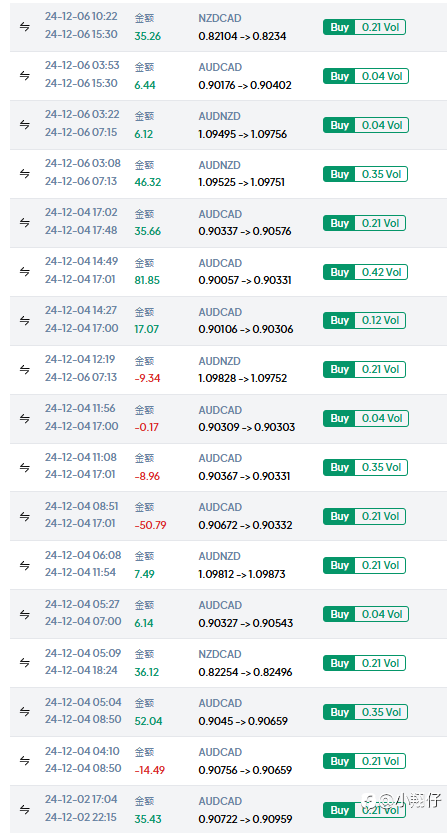The width and height of the screenshot is (447, 833).
Task: Click the 52.04 profit amount
Action: tap(148, 721)
